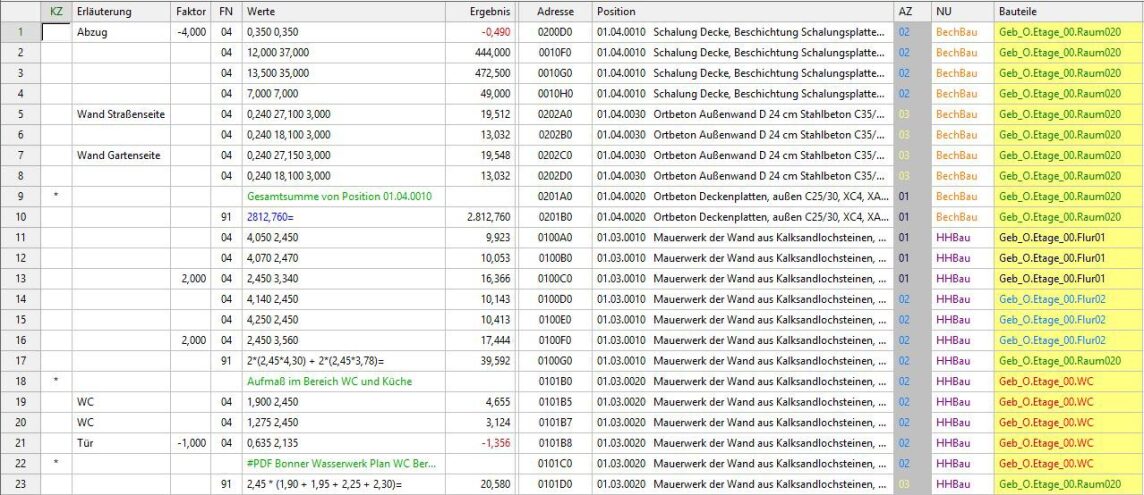This screenshot has height=495, width=1144.
Task: Click the 'Tür' explanation cell
Action: tap(121, 443)
